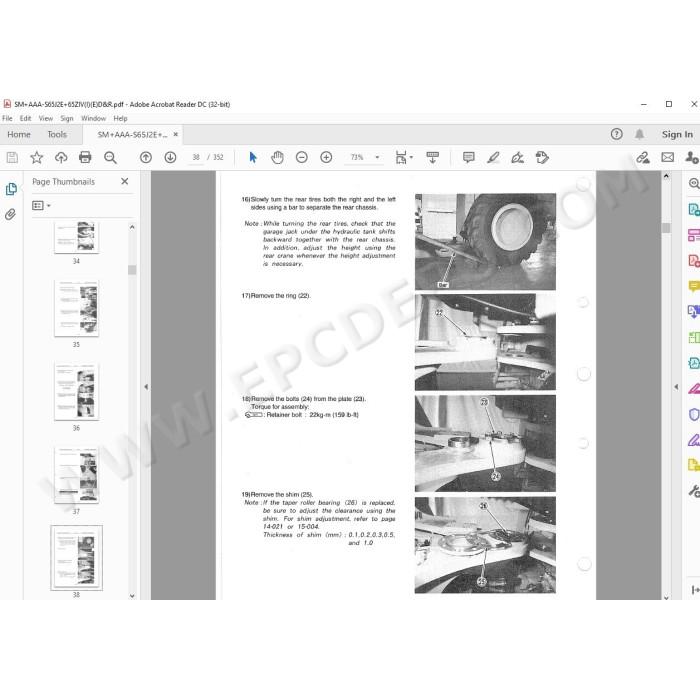Open the Help menu
The height and width of the screenshot is (700, 700).
(x=121, y=118)
